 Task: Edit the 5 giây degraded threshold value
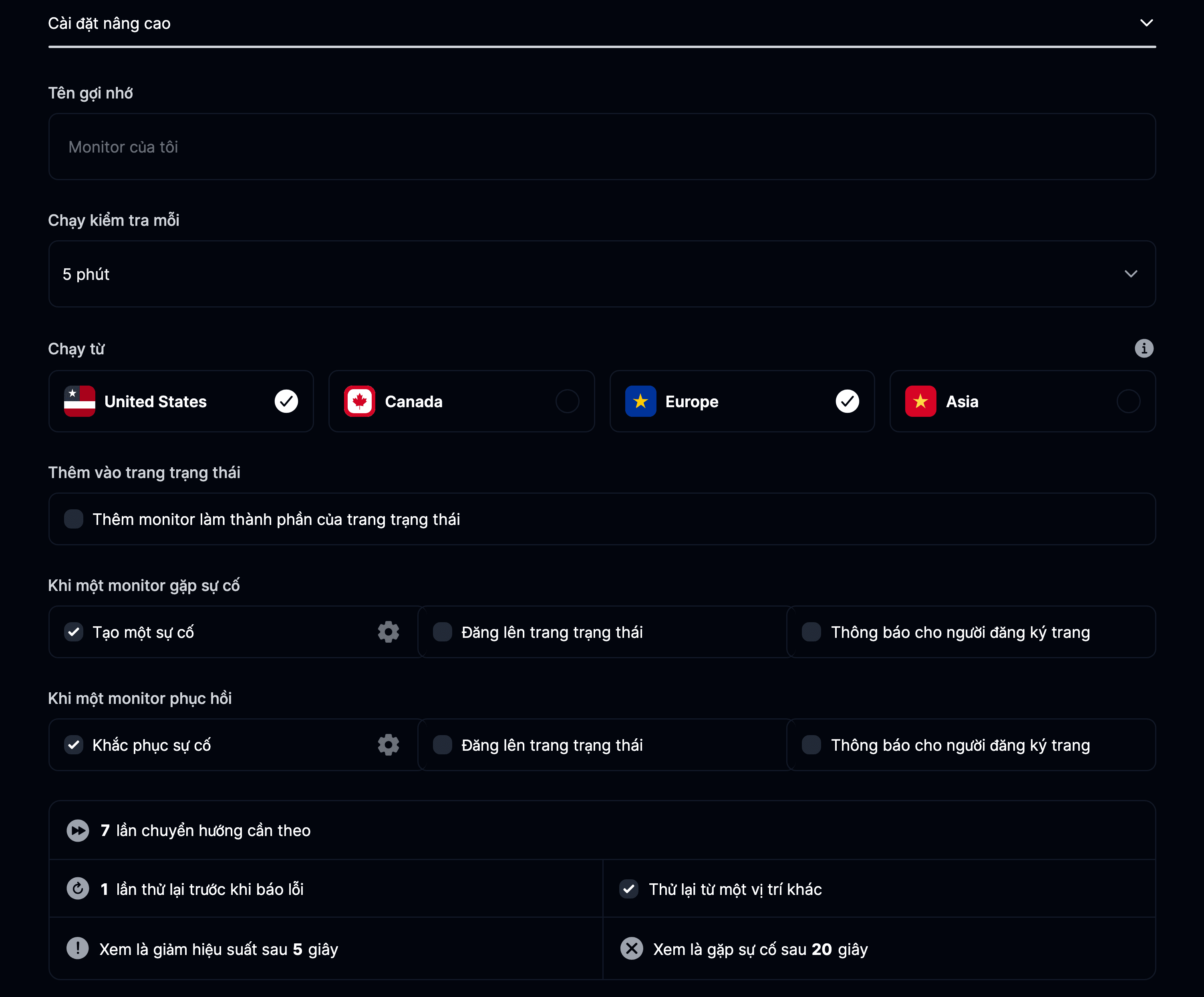coord(298,949)
